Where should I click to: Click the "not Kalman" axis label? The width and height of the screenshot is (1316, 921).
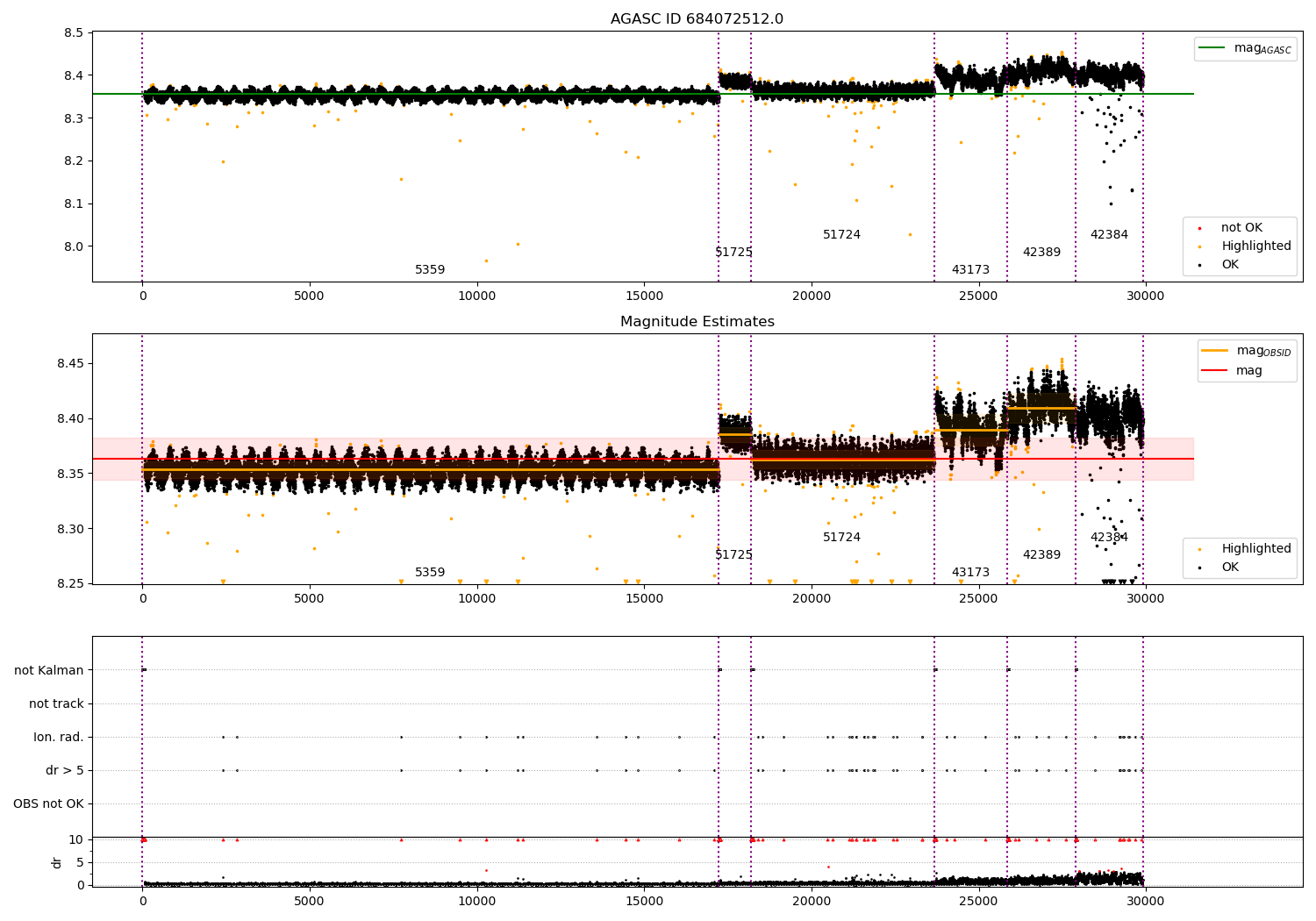[49, 670]
